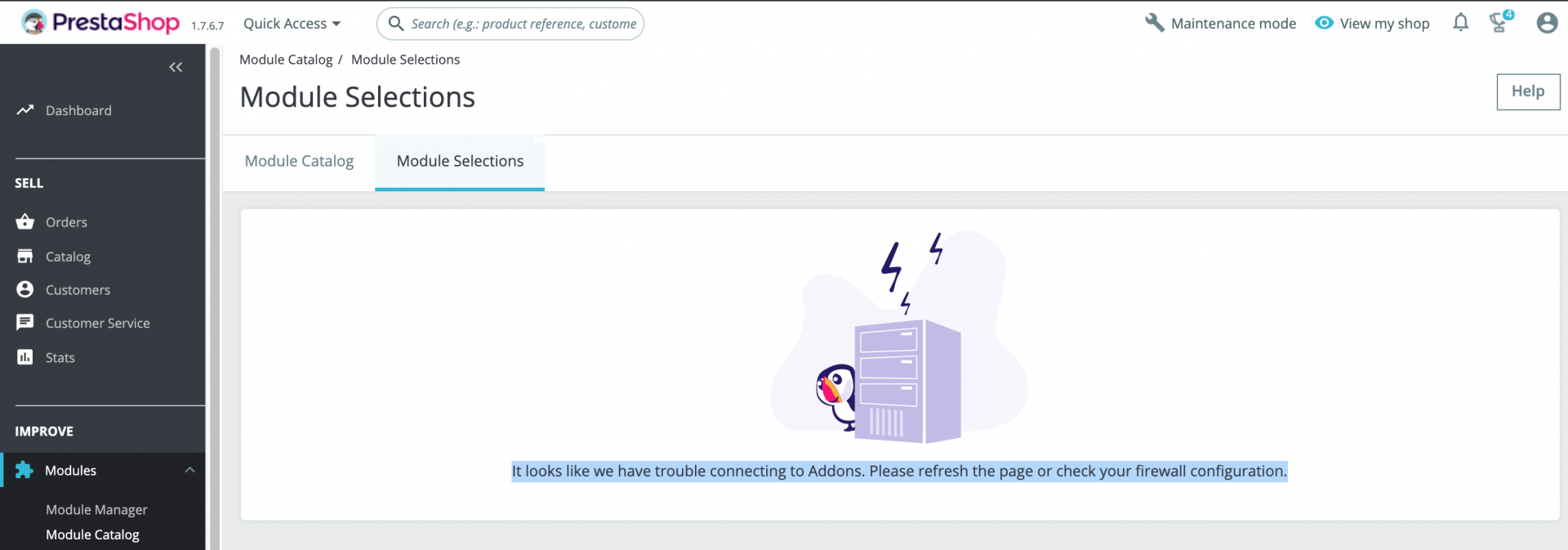Image resolution: width=1568 pixels, height=550 pixels.
Task: Open the employee profile avatar menu
Action: (1547, 23)
